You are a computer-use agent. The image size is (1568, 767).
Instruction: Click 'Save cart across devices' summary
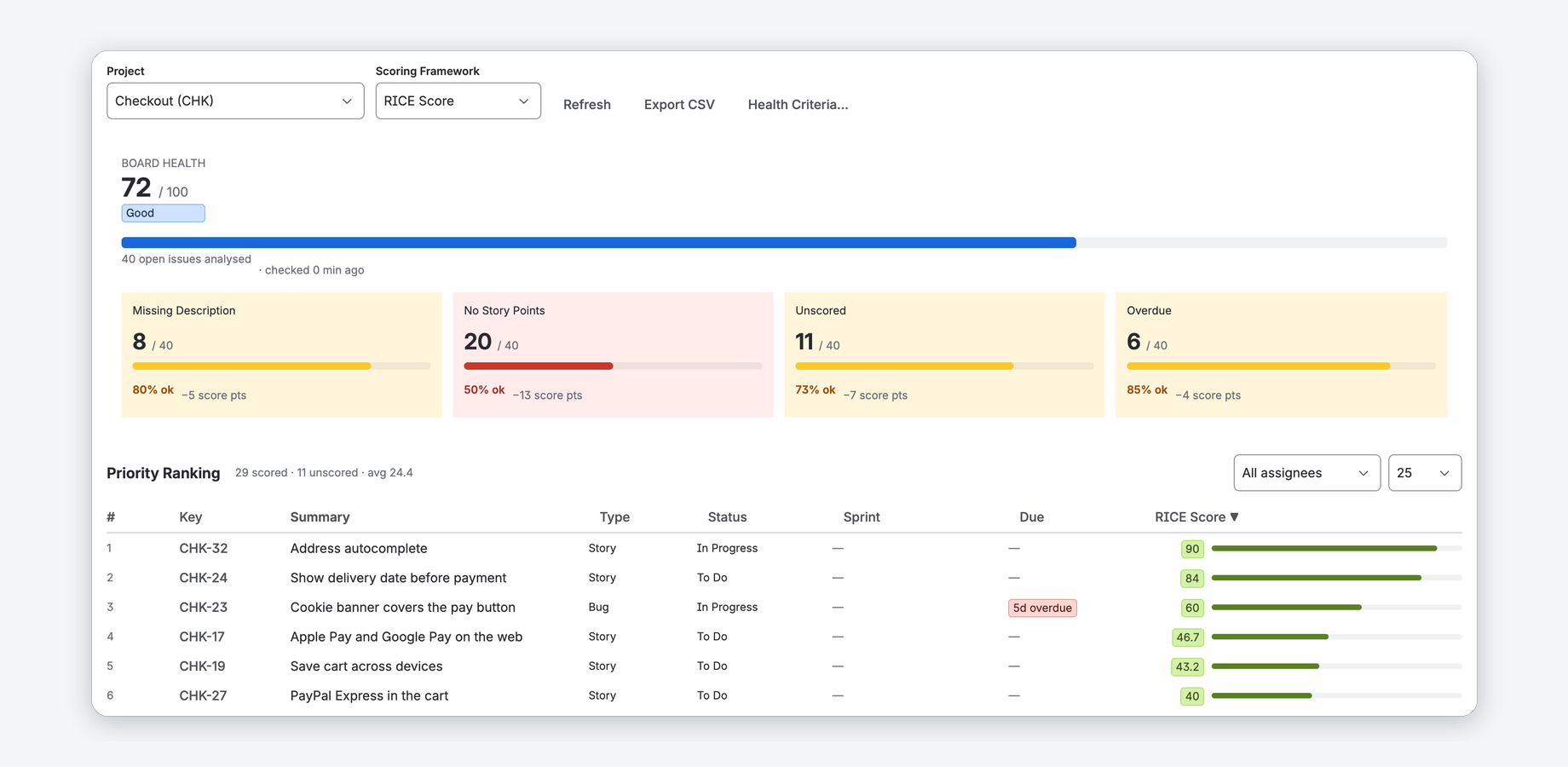[x=366, y=666]
